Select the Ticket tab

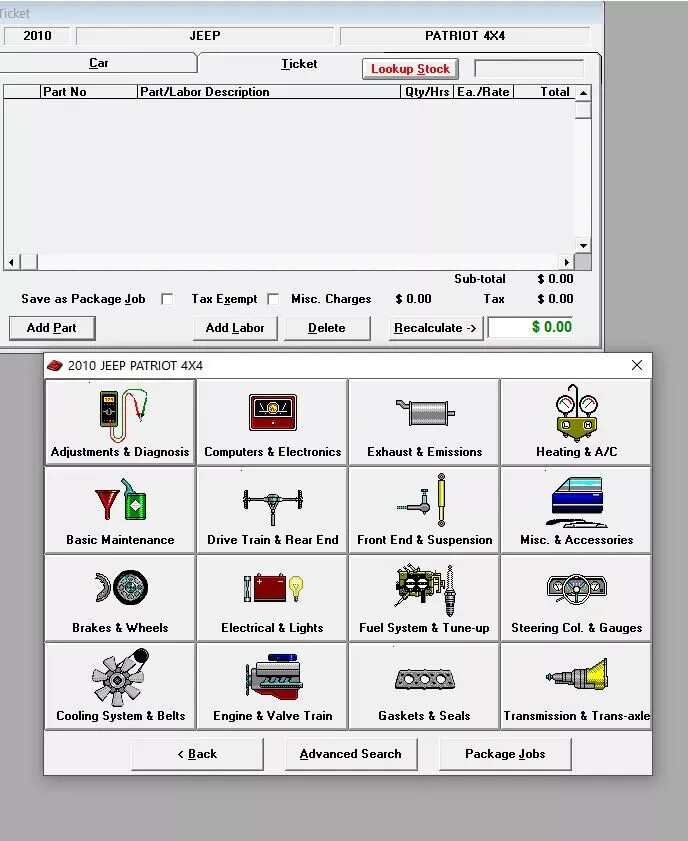click(299, 64)
